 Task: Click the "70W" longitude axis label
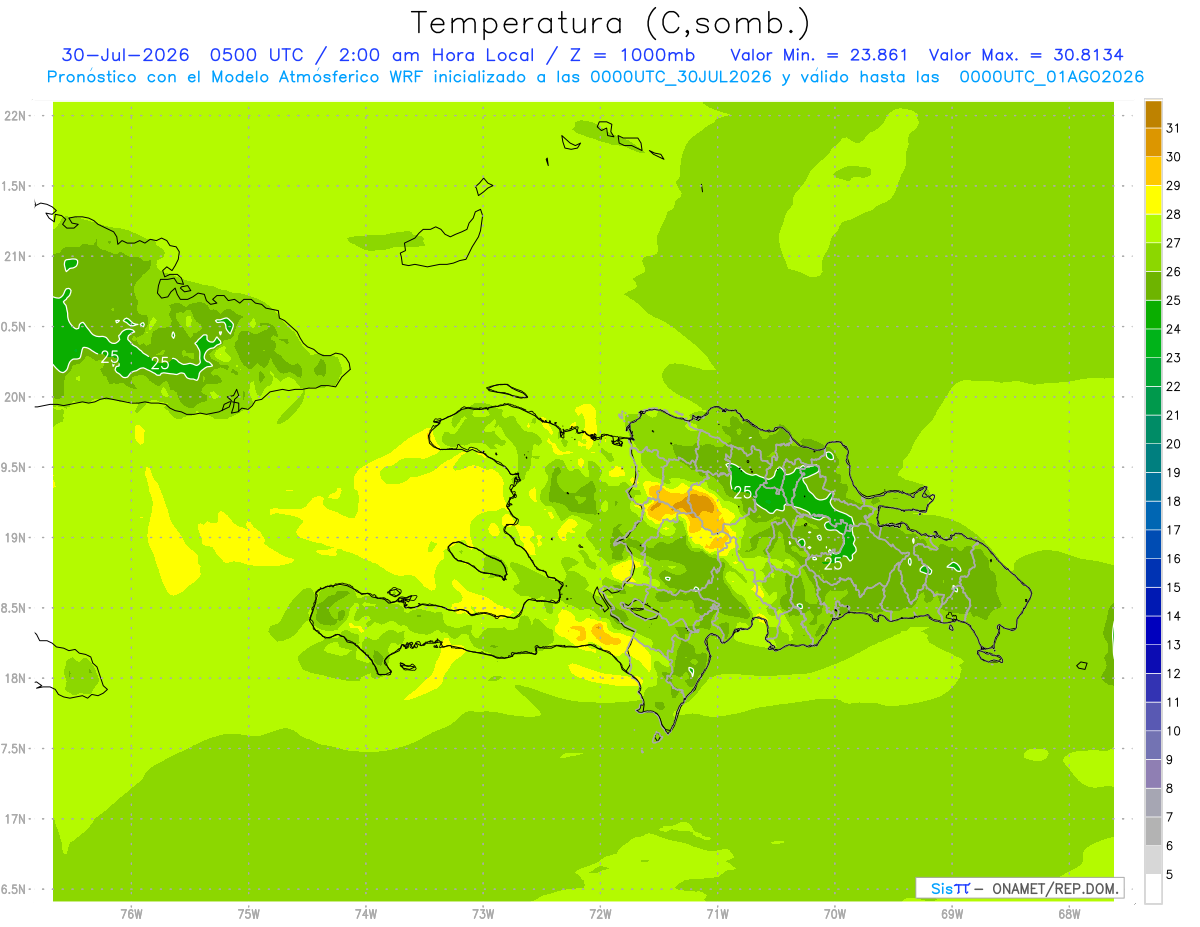click(x=835, y=914)
